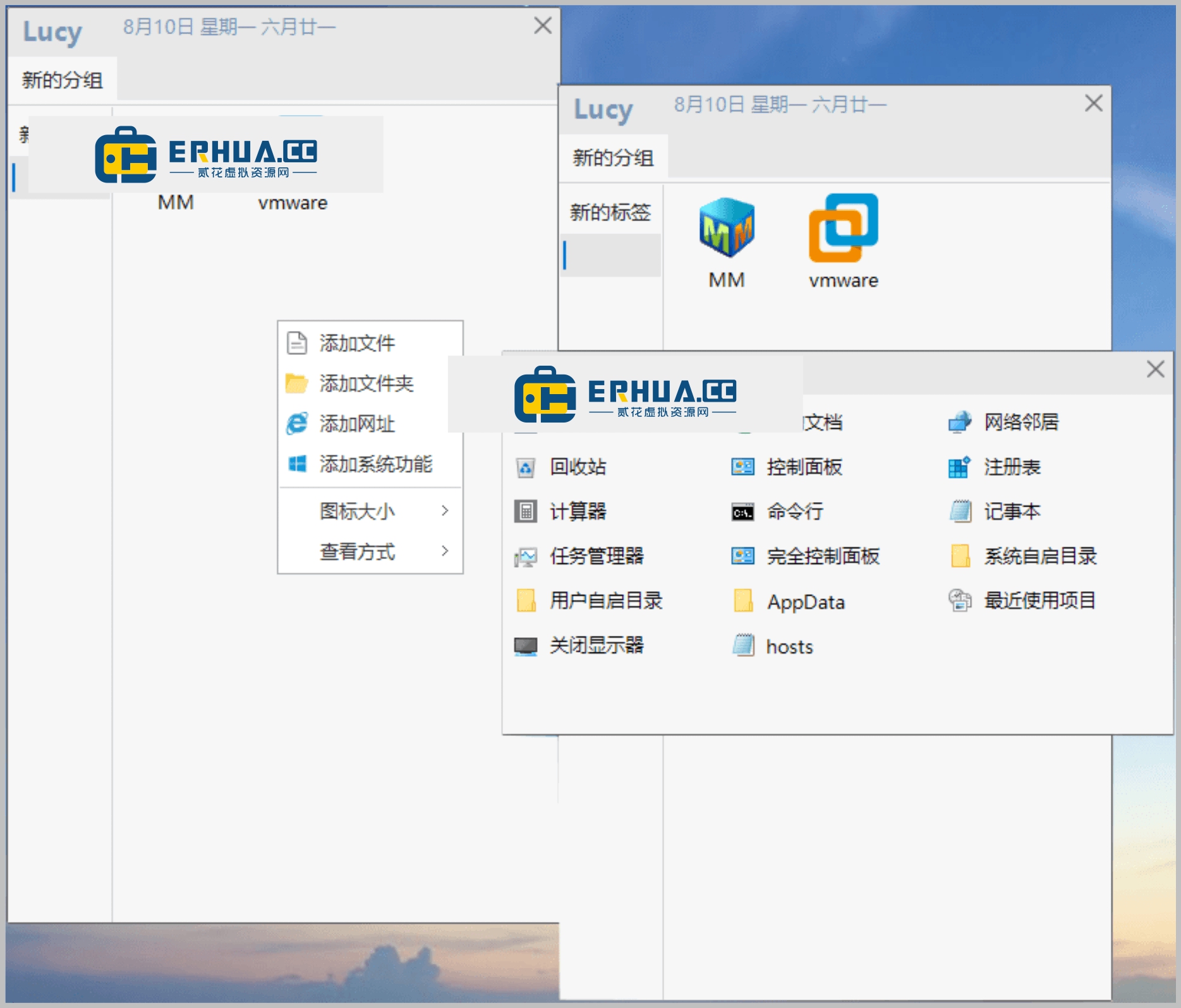Click the 关闭显示器 text label

pyautogui.click(x=597, y=645)
